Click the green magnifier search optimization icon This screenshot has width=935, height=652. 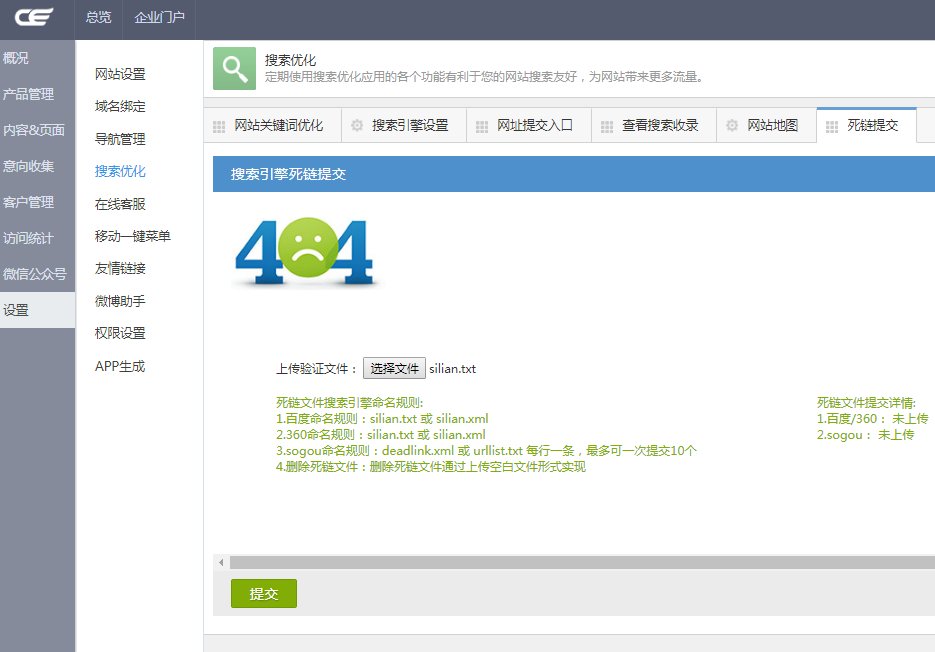tap(232, 70)
